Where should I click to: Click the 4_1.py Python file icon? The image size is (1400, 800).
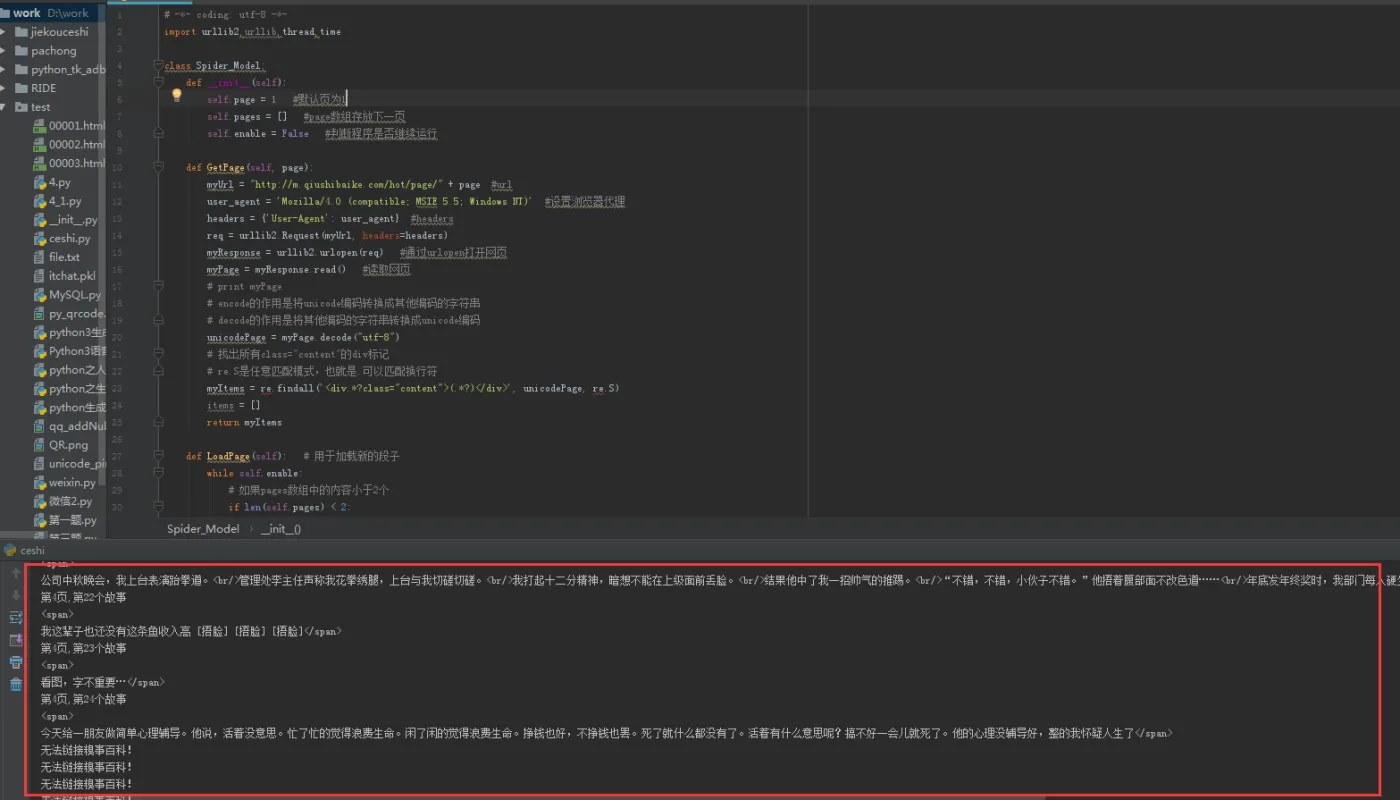pos(39,201)
